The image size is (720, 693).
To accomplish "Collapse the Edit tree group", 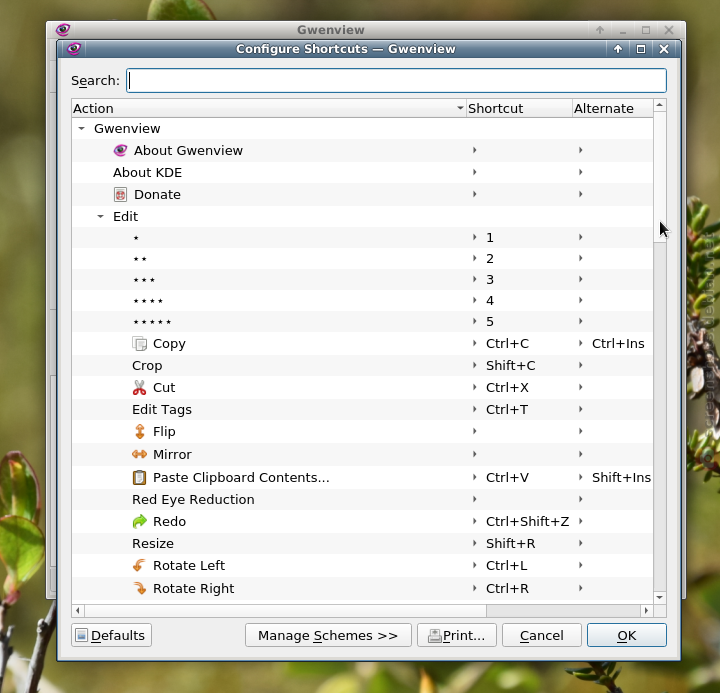I will (101, 216).
